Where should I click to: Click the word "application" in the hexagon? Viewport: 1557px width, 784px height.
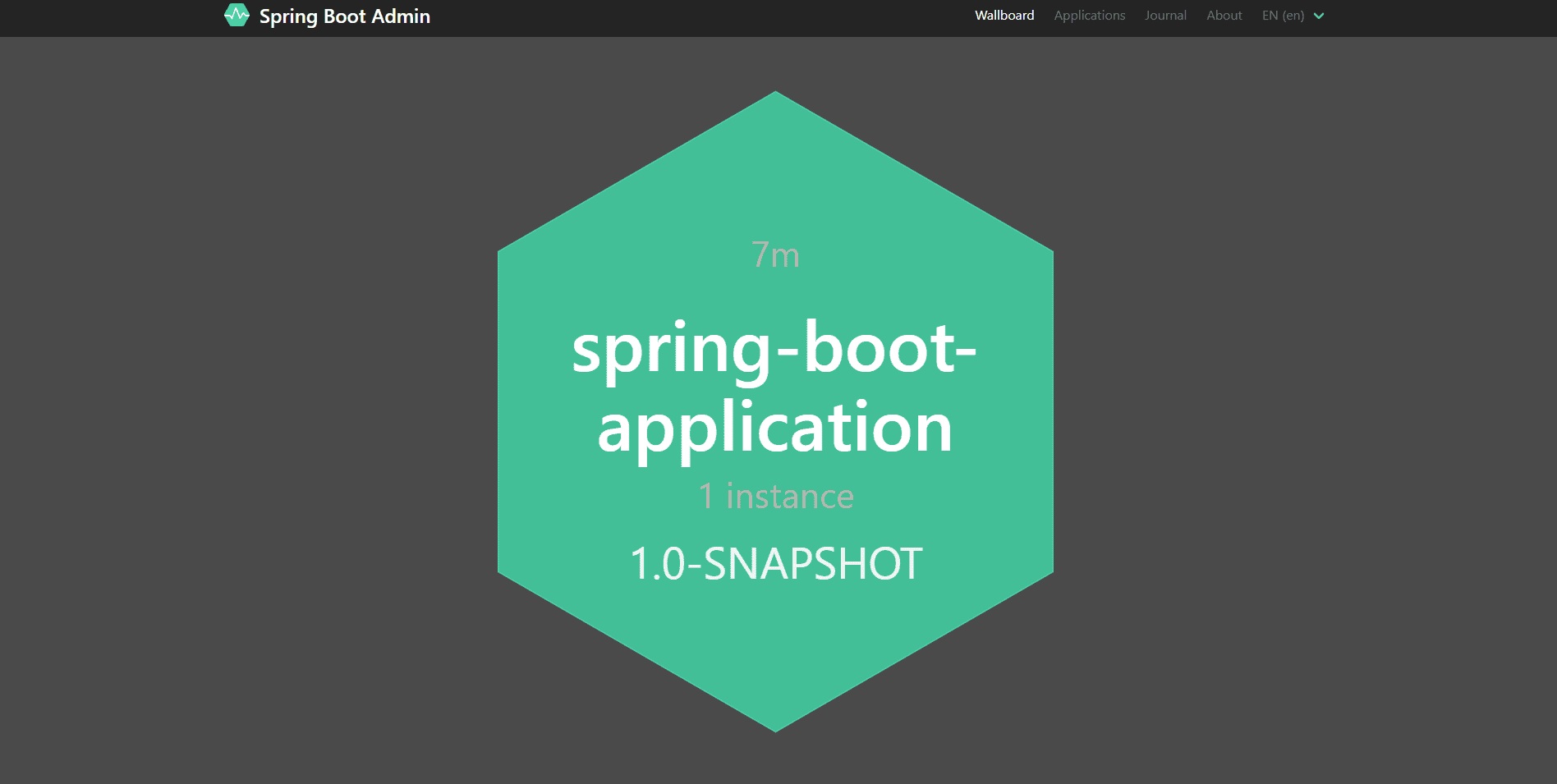(774, 427)
